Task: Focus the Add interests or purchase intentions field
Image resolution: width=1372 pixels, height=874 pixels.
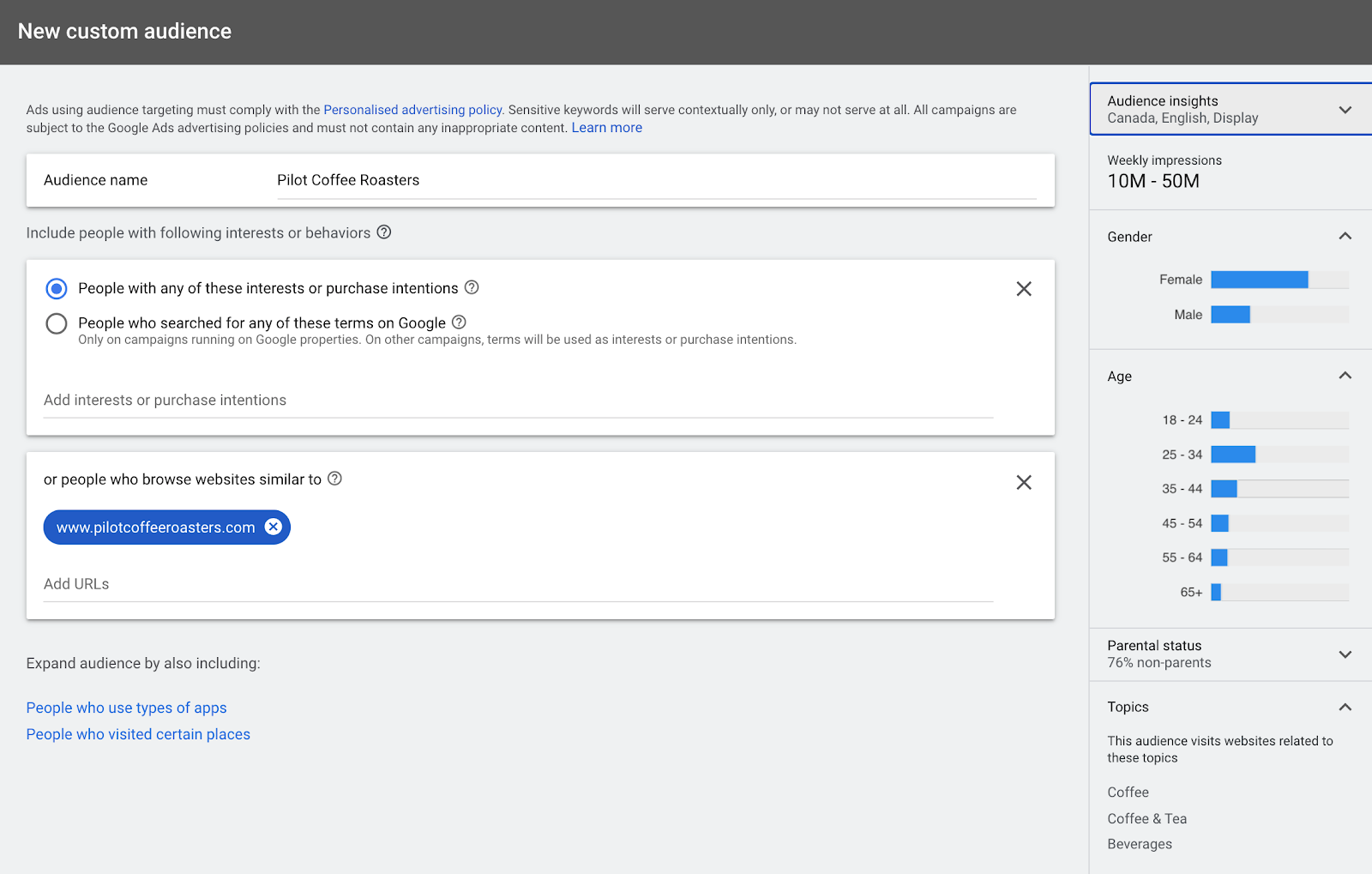Action: coord(519,401)
